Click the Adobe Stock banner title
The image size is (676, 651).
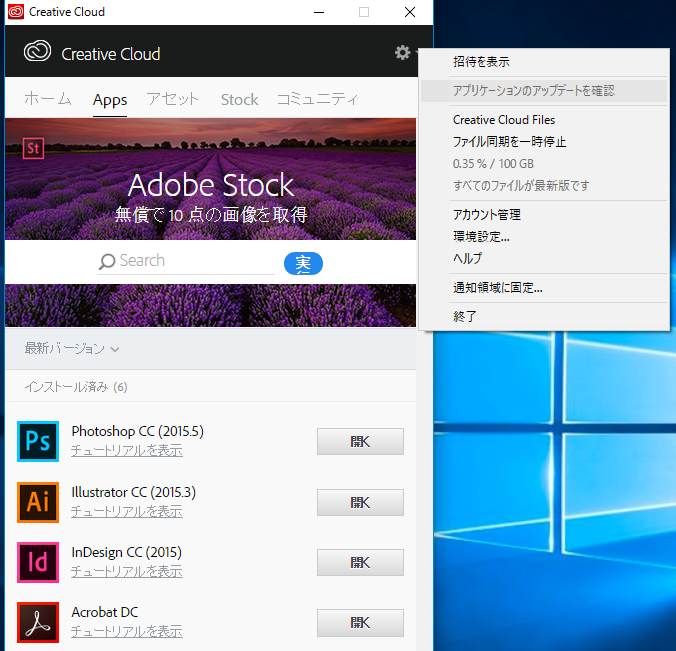tap(211, 185)
